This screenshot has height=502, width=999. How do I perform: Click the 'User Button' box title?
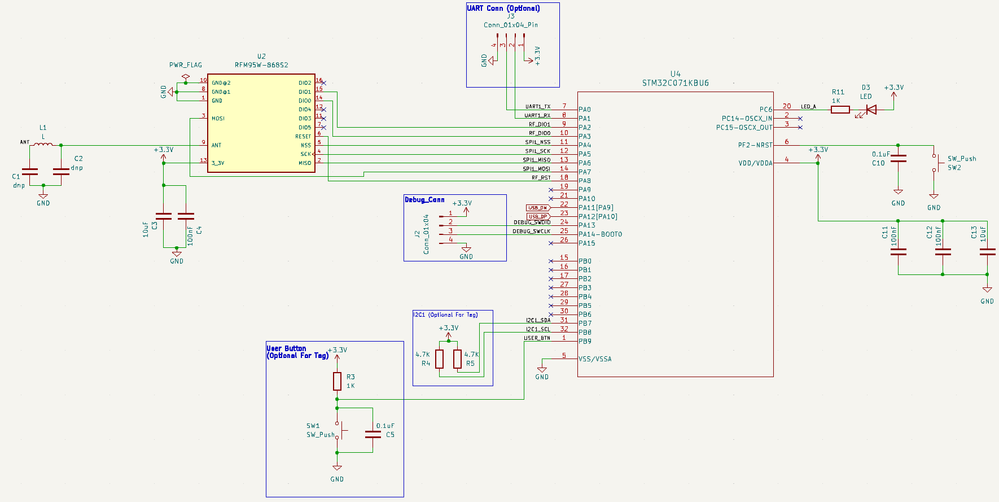click(x=297, y=352)
